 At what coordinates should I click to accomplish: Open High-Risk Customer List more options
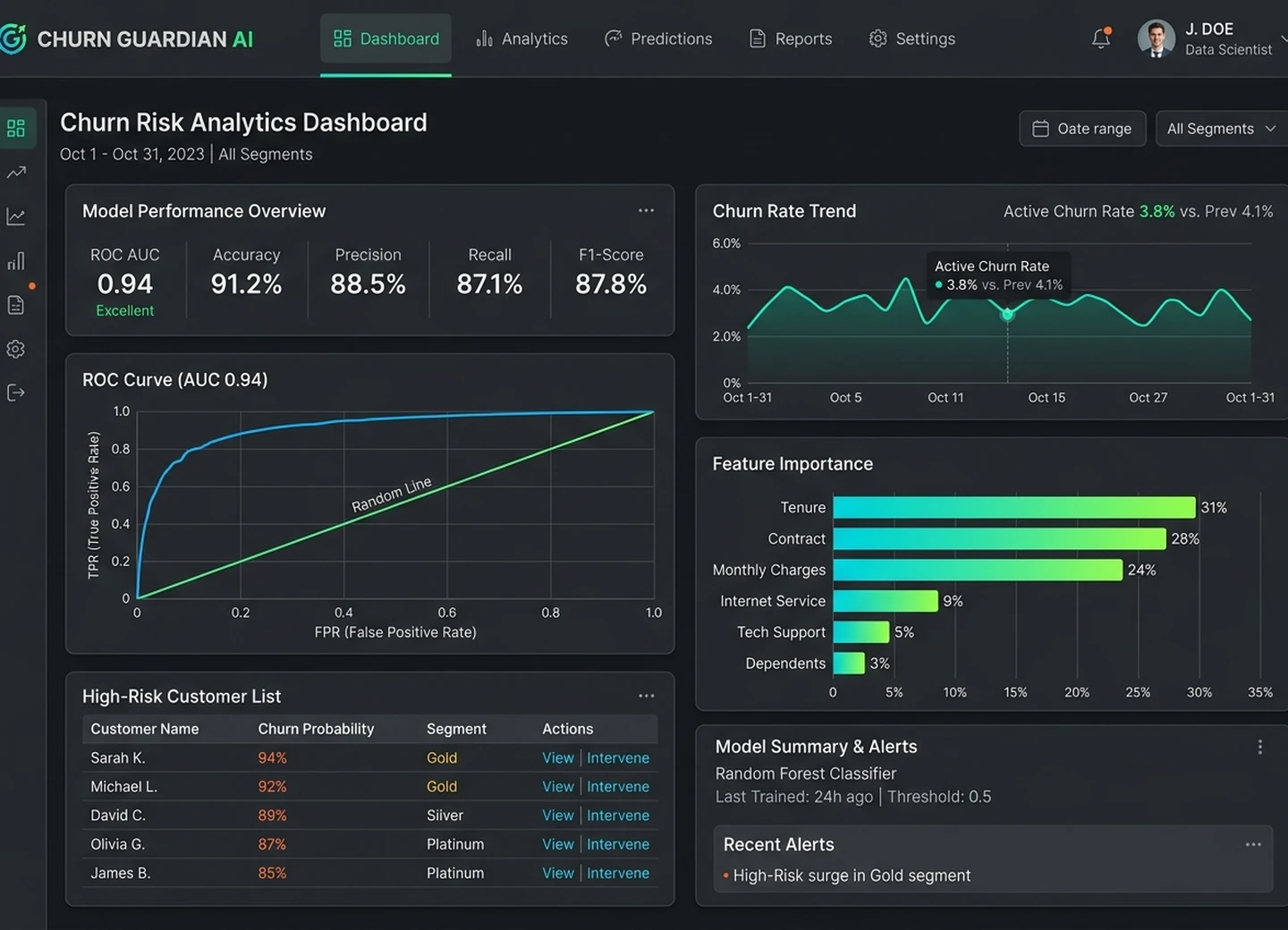(x=646, y=696)
